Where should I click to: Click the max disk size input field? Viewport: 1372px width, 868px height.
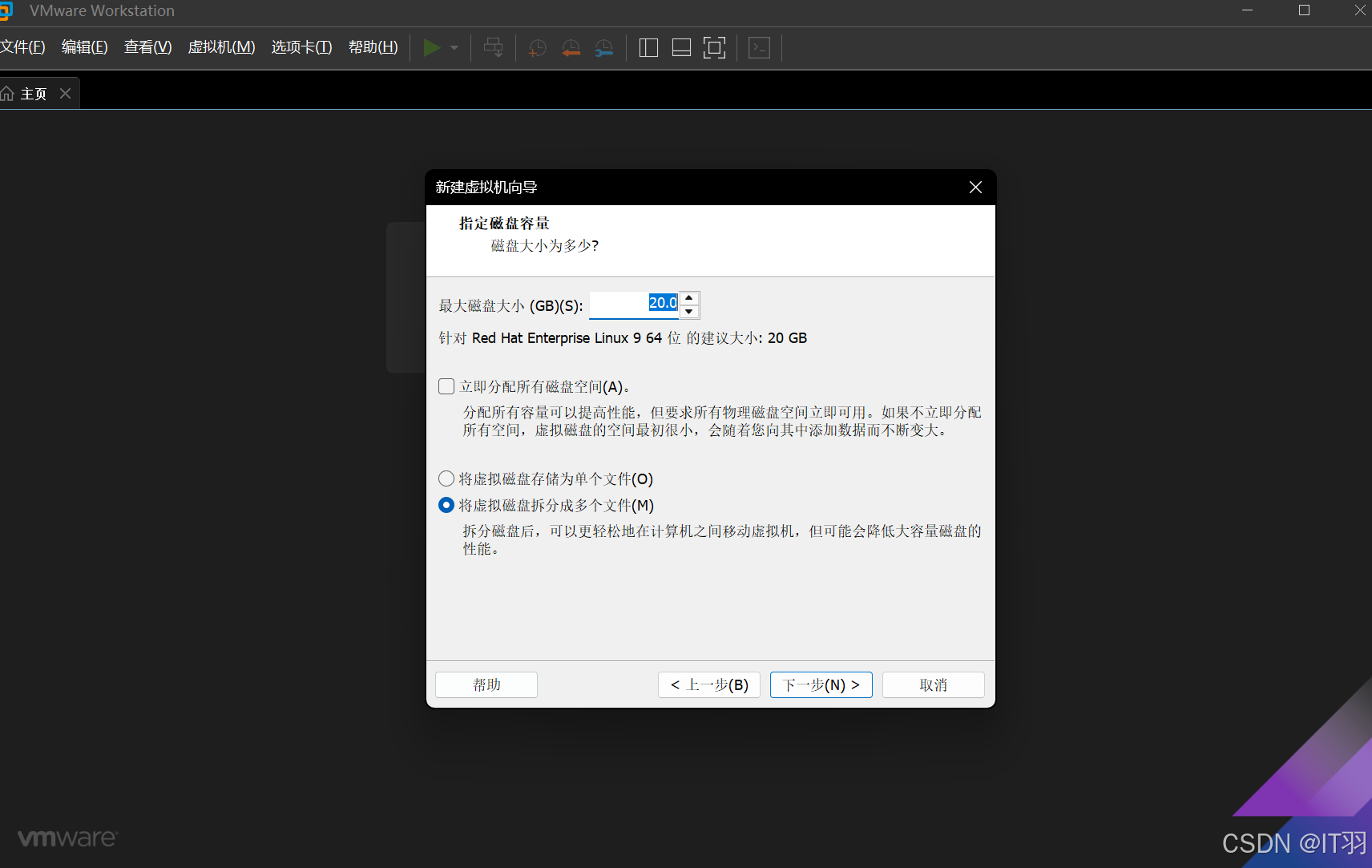(634, 305)
